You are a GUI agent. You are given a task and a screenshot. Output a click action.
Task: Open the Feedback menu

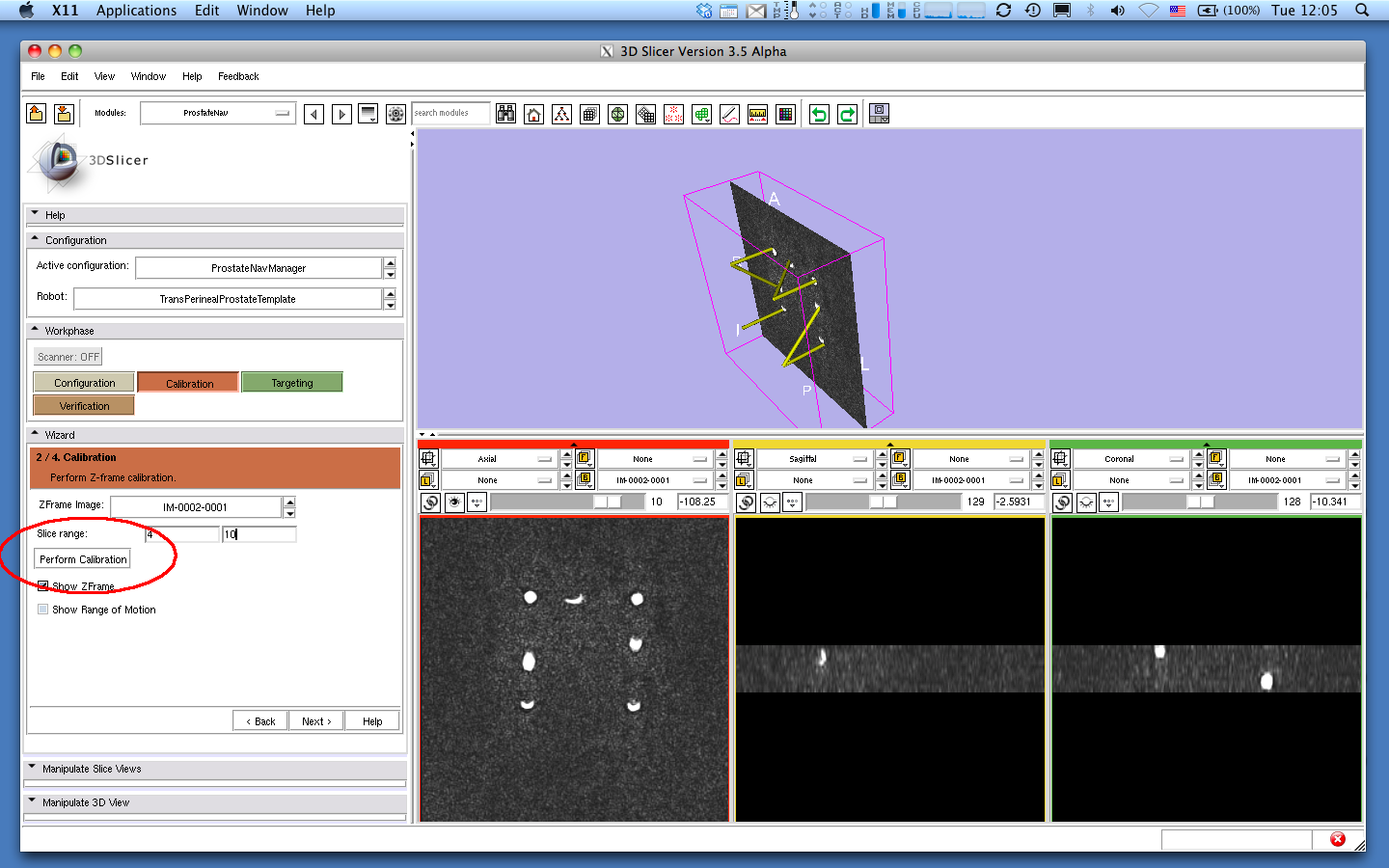point(238,76)
